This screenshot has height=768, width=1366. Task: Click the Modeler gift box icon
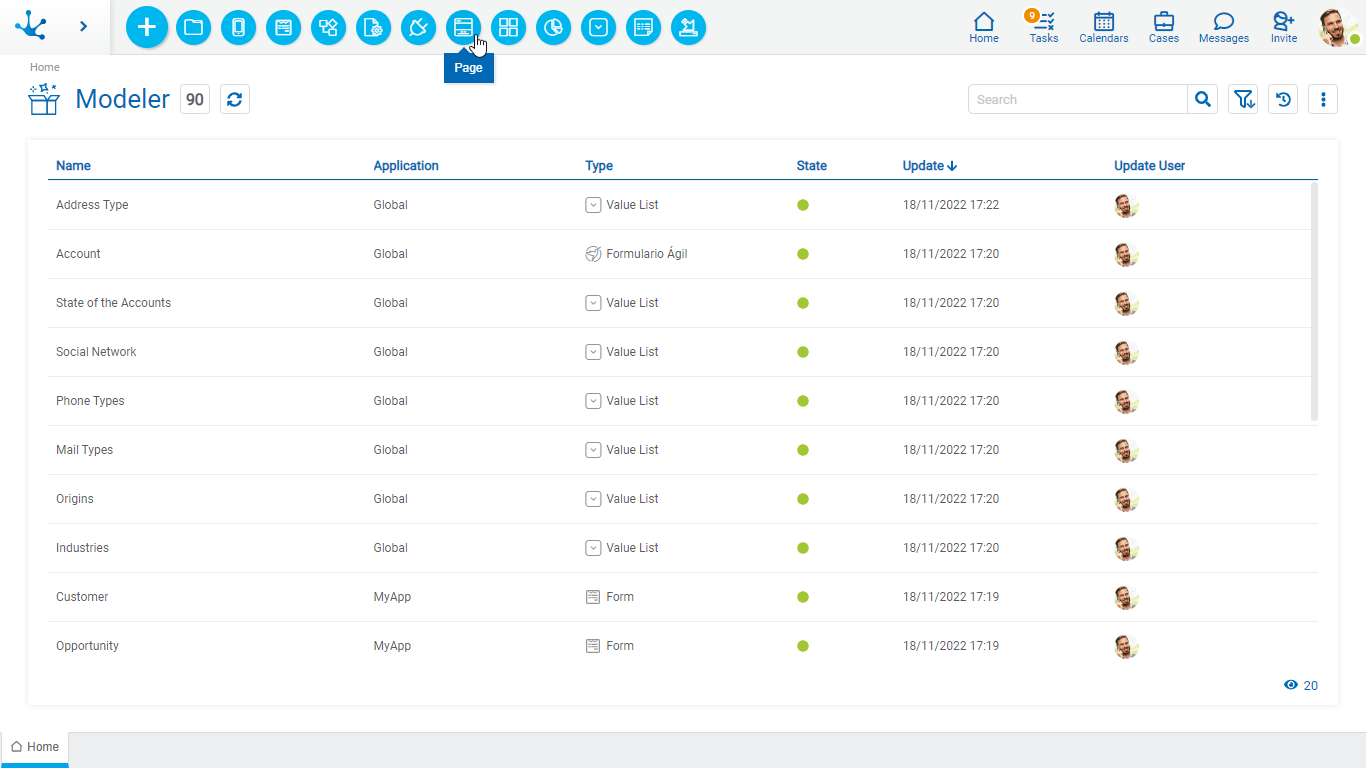[x=44, y=99]
